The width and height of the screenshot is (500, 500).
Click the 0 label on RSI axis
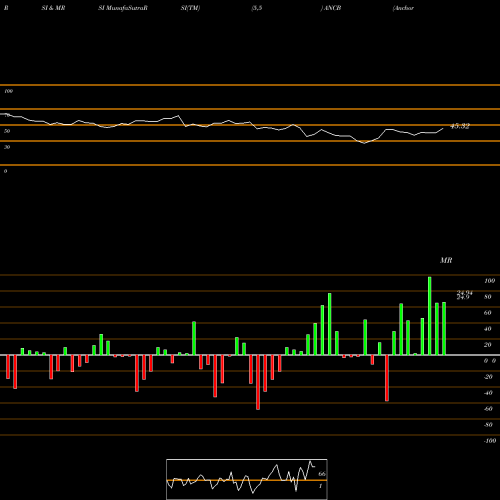(x=5, y=171)
